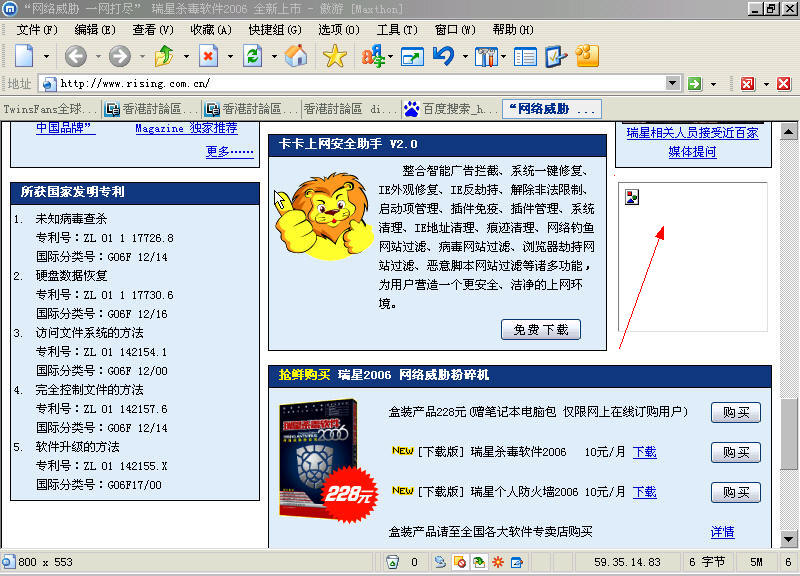Viewport: 800px width, 576px height.
Task: Open the Magazine 独家推荐 link
Action: [x=186, y=128]
